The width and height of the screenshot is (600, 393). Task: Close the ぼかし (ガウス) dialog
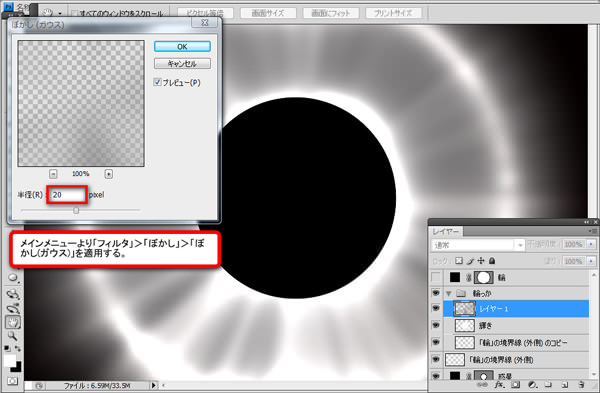pos(205,23)
